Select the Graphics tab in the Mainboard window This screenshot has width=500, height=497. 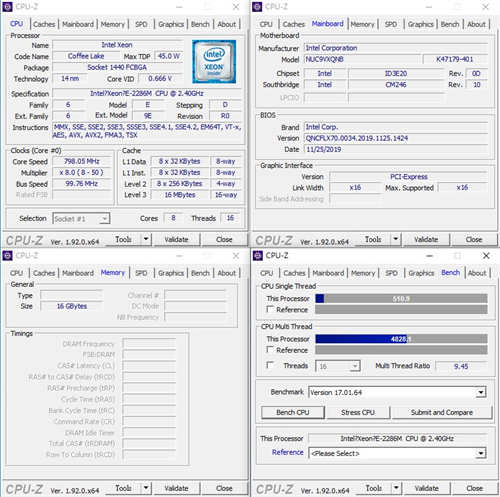[420, 24]
